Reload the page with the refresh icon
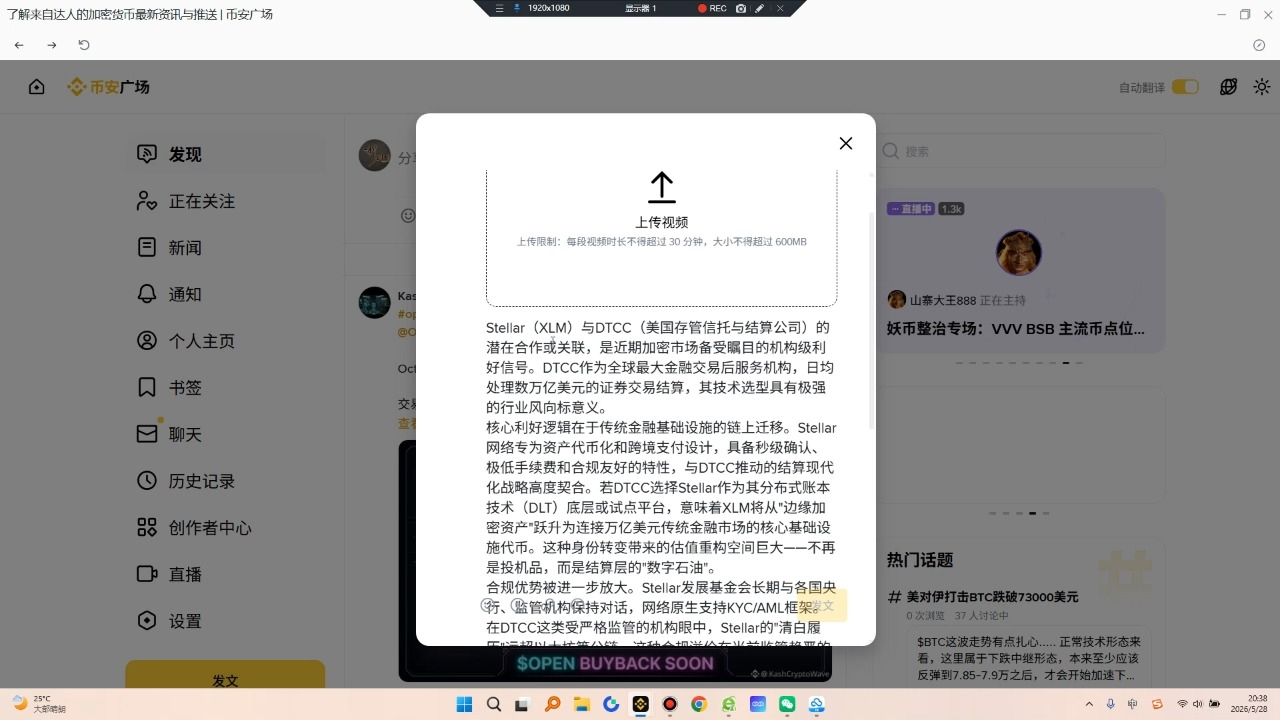The width and height of the screenshot is (1280, 720). pyautogui.click(x=84, y=45)
